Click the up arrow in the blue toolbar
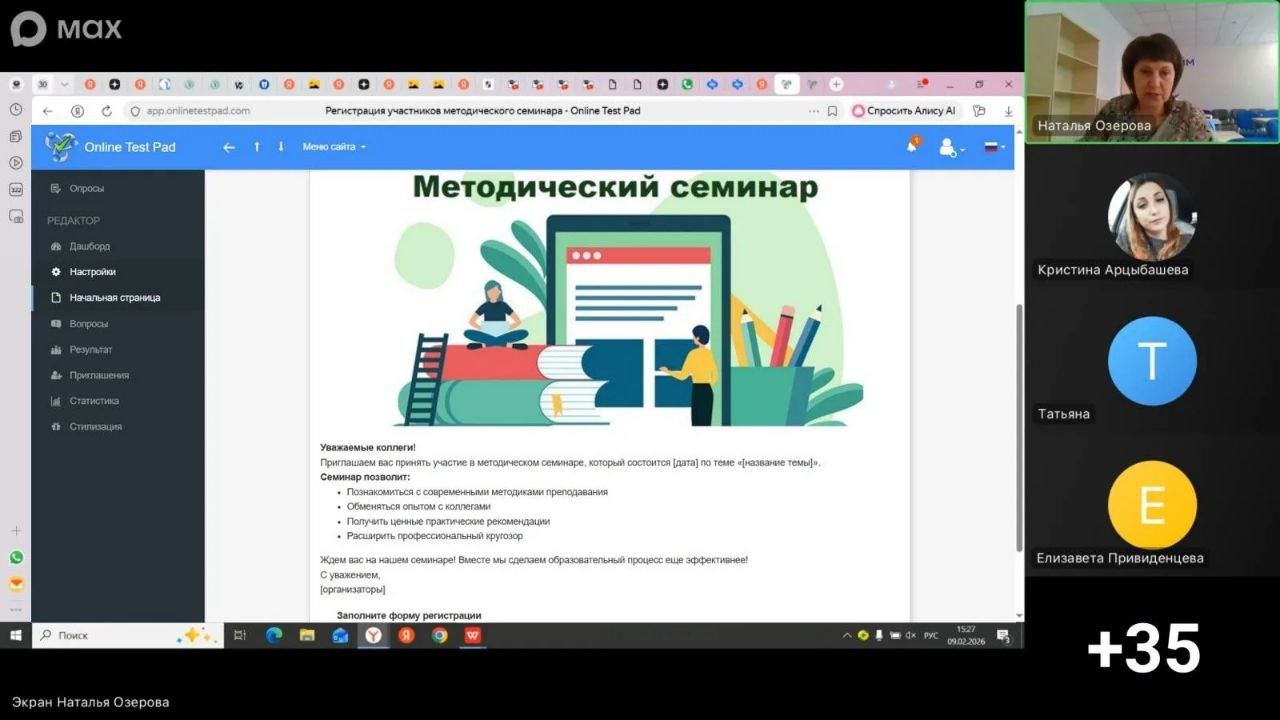This screenshot has width=1280, height=720. tap(257, 147)
